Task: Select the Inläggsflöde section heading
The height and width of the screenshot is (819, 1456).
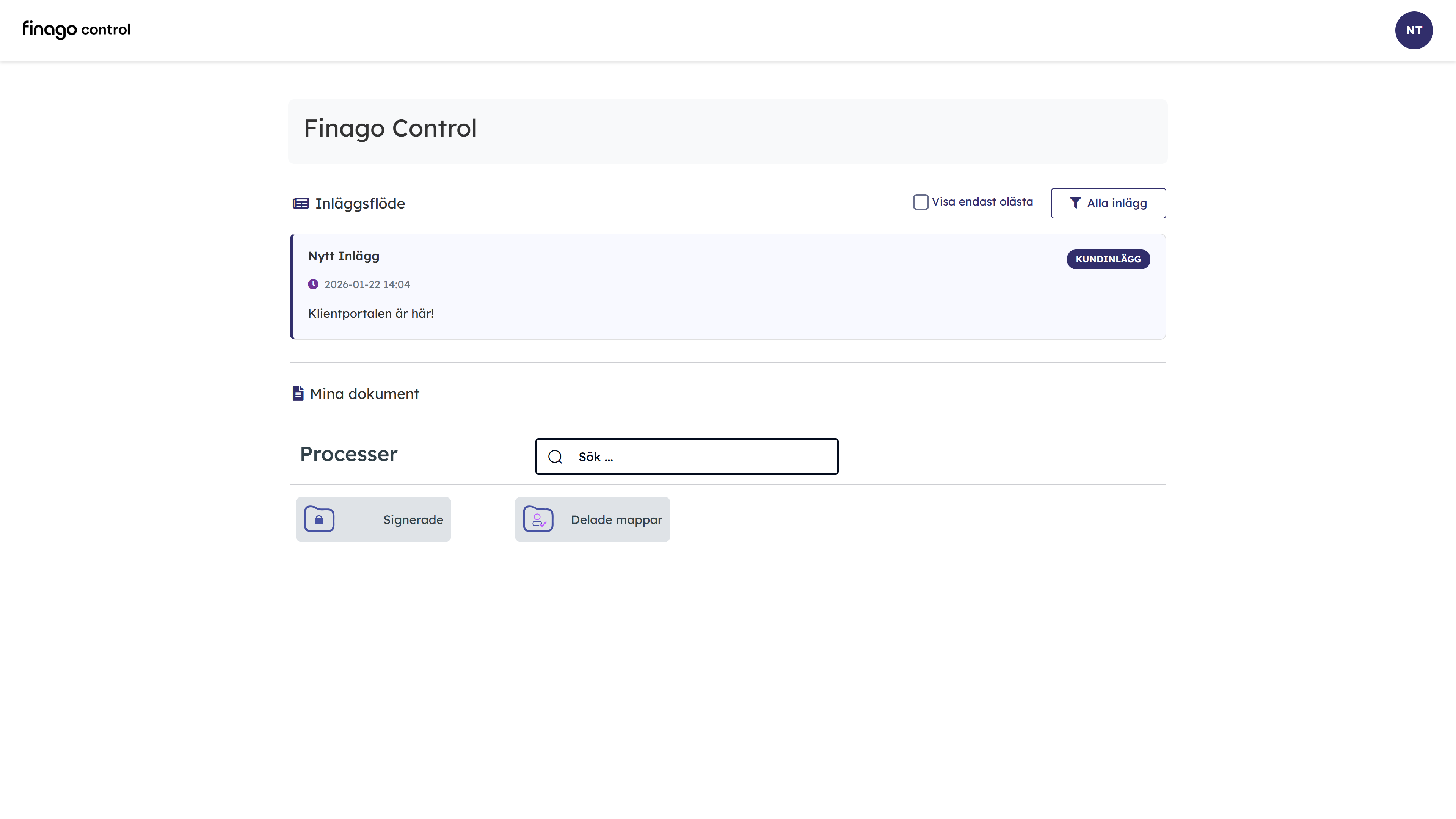Action: click(360, 204)
